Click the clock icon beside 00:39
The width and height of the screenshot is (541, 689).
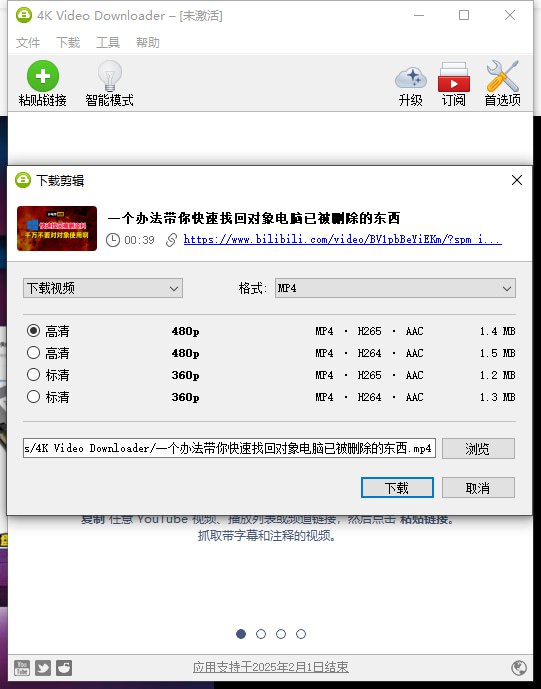[113, 240]
